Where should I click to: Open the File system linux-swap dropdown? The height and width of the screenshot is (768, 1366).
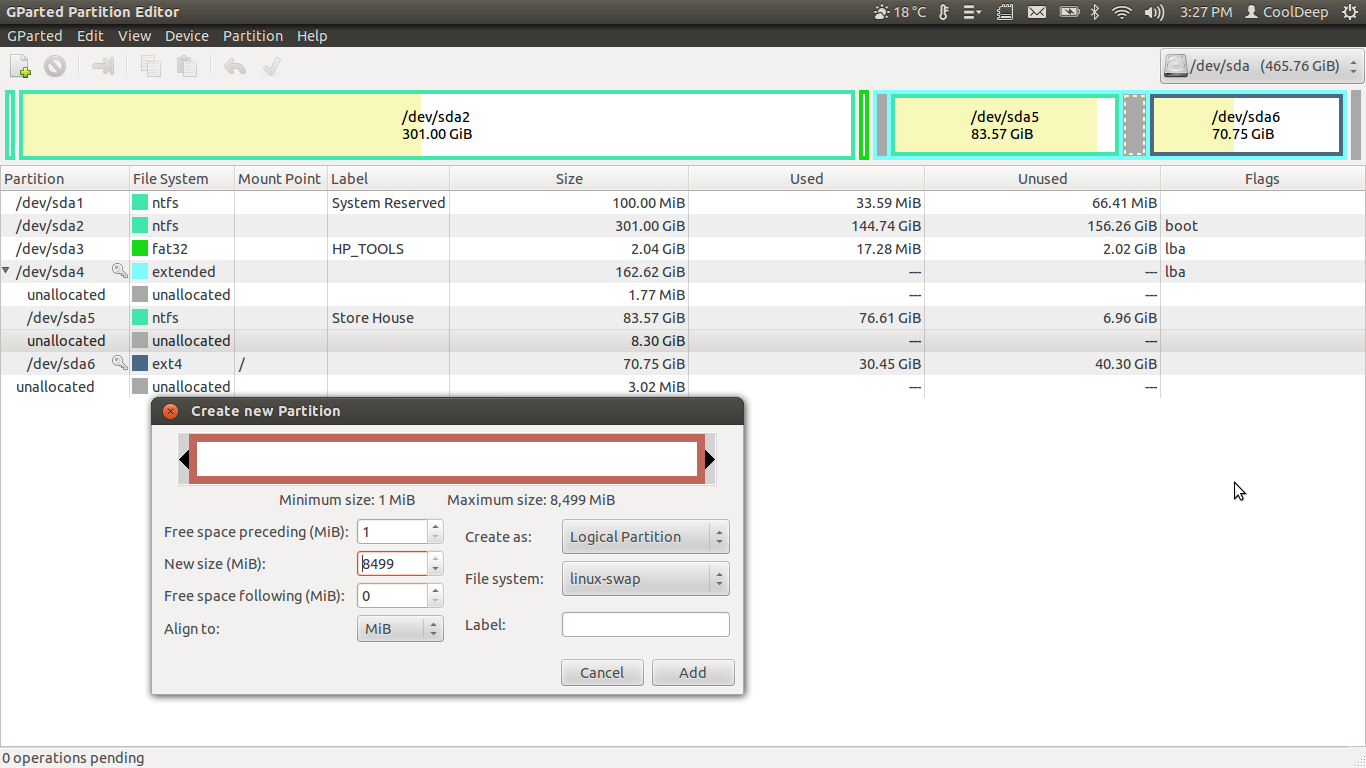[645, 579]
